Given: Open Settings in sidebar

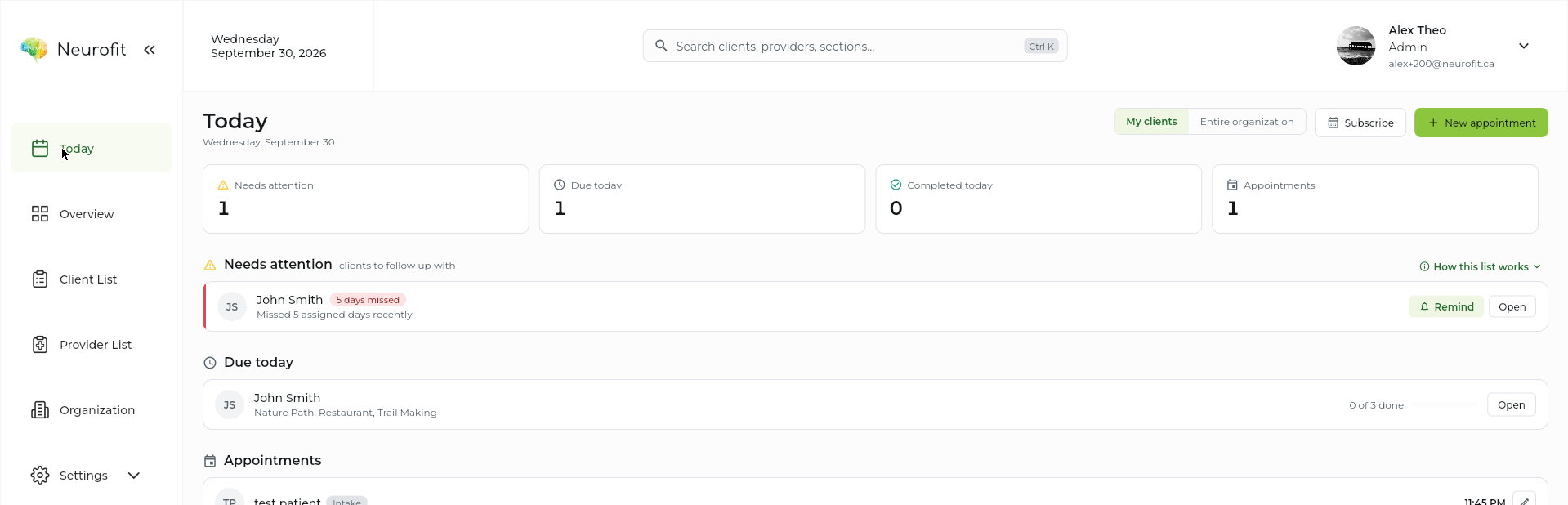Looking at the screenshot, I should (92, 475).
